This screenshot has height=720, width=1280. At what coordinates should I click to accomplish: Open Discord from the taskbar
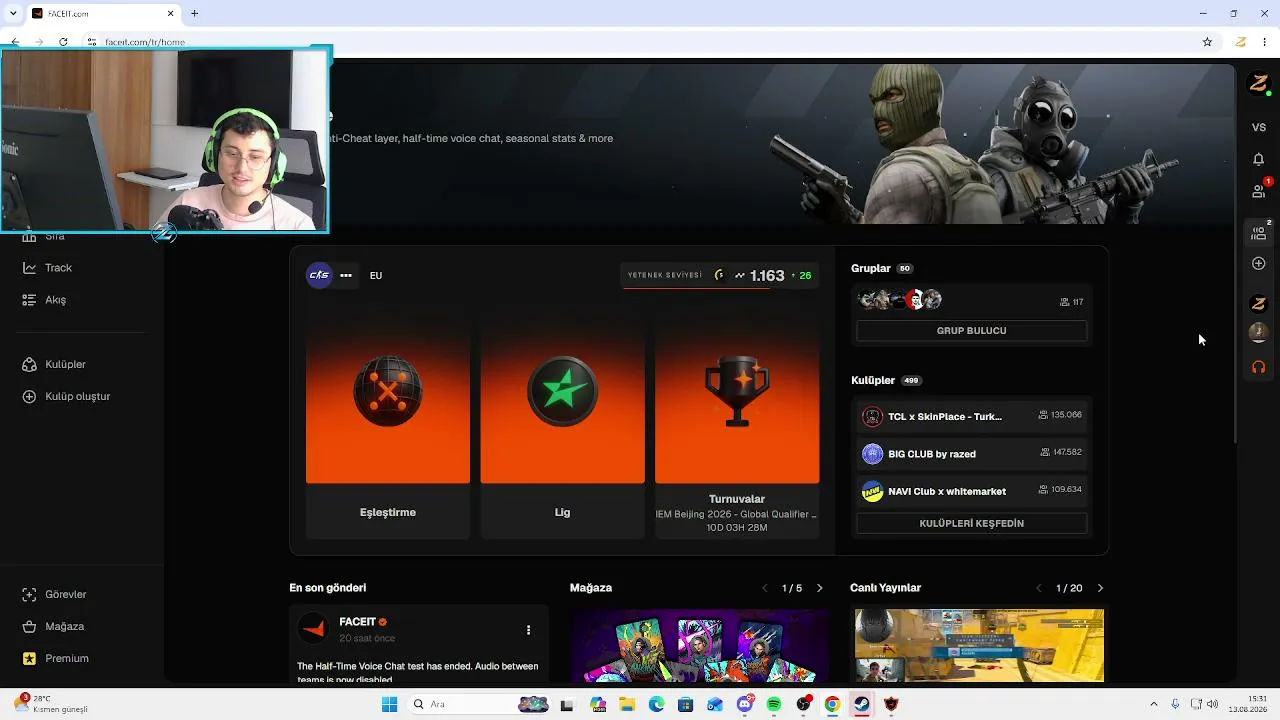(745, 705)
